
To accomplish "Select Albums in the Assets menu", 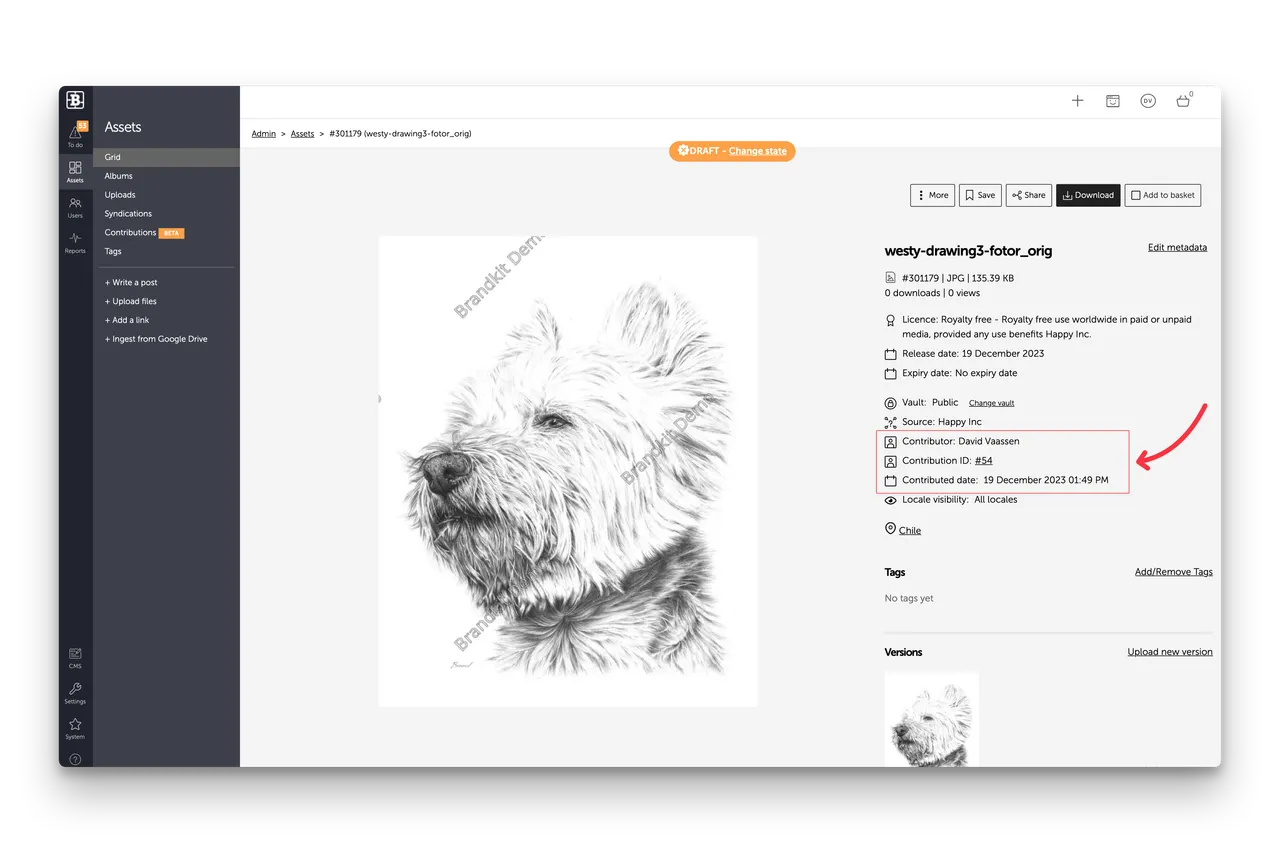I will pyautogui.click(x=118, y=176).
